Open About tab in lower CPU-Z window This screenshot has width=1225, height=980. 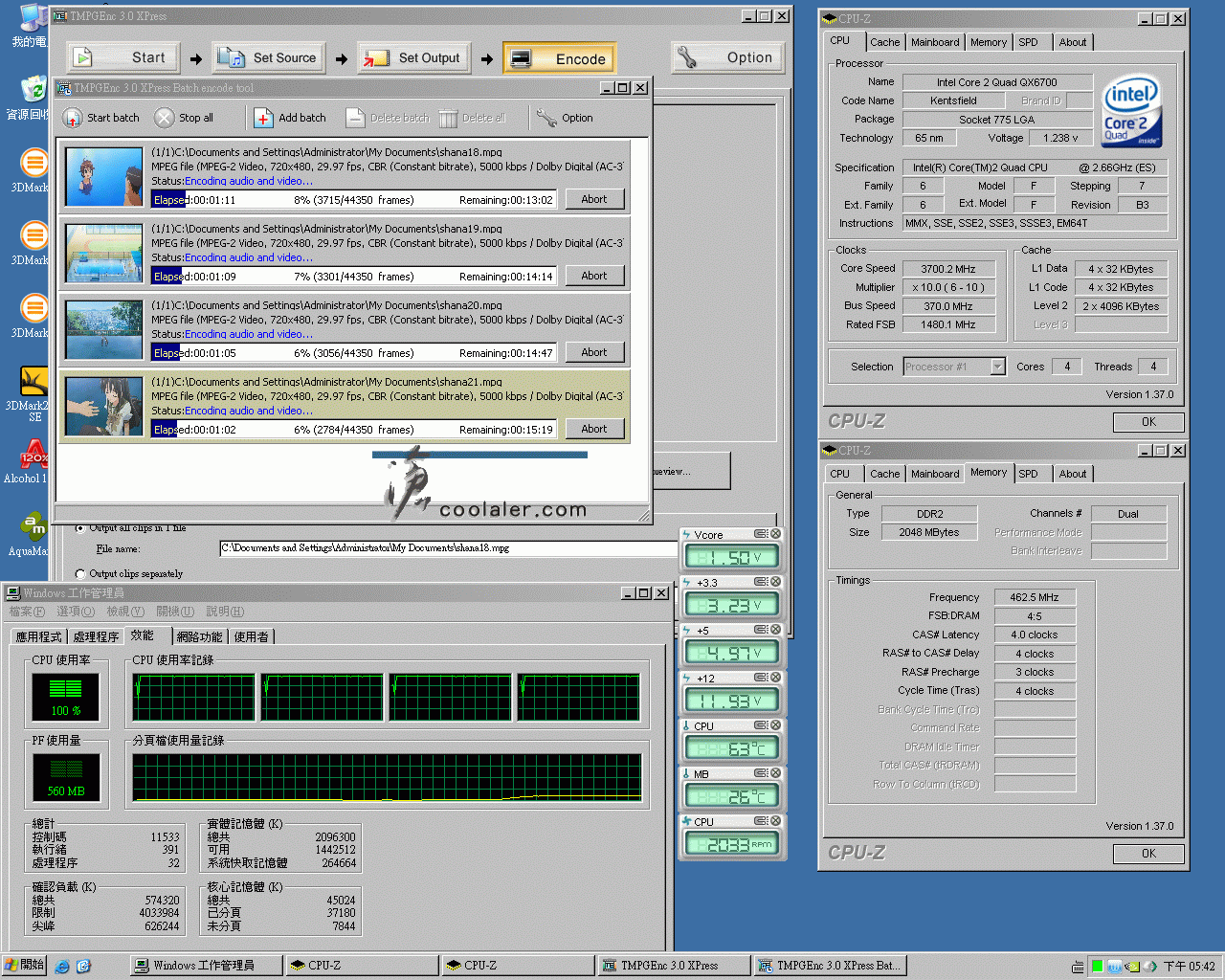1073,474
